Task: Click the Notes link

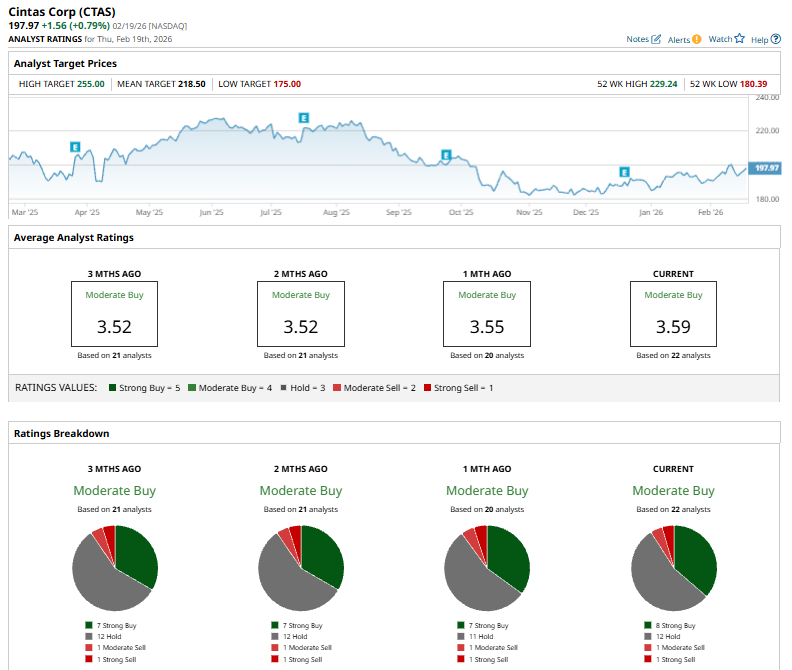Action: point(637,39)
